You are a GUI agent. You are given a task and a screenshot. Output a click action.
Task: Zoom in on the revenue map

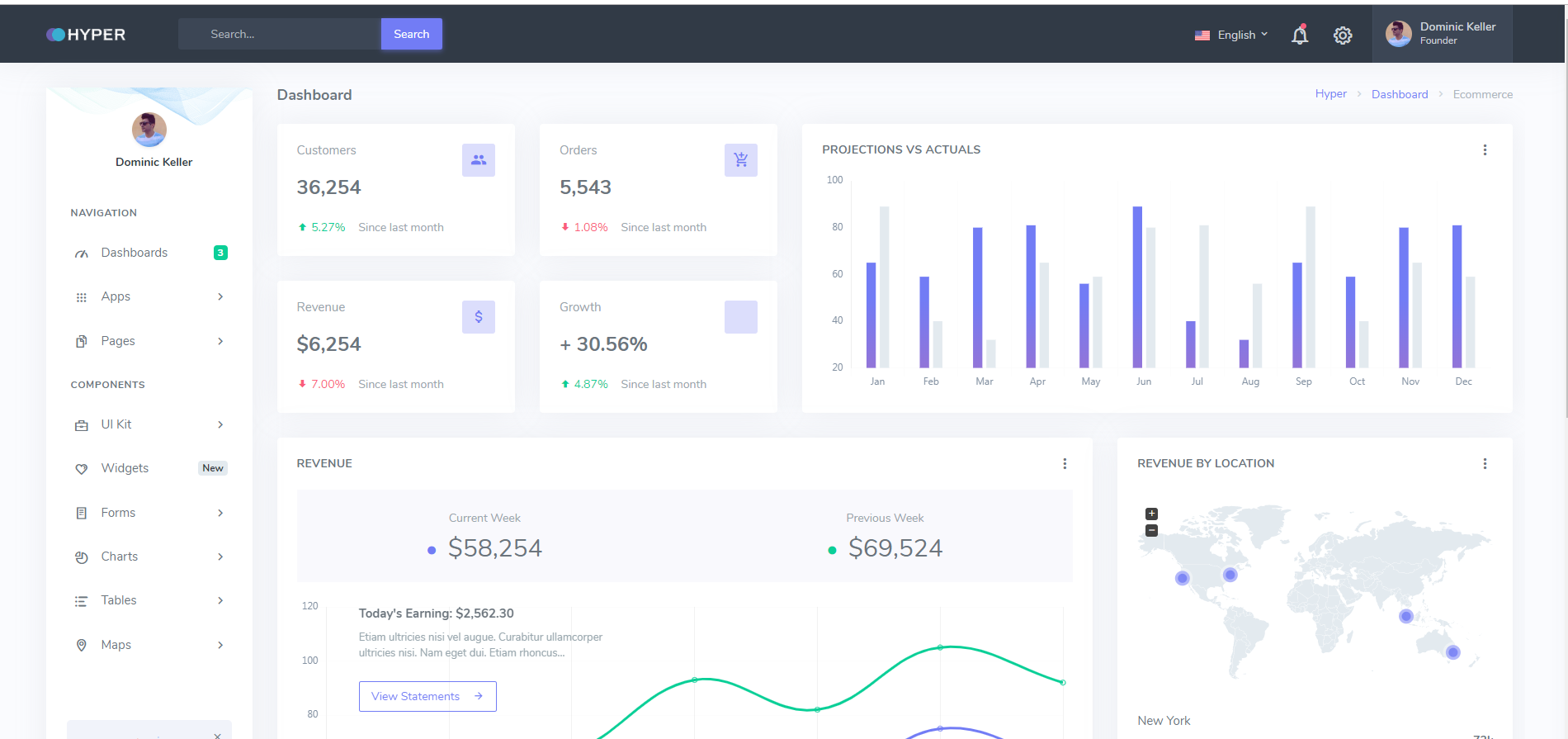point(1152,514)
